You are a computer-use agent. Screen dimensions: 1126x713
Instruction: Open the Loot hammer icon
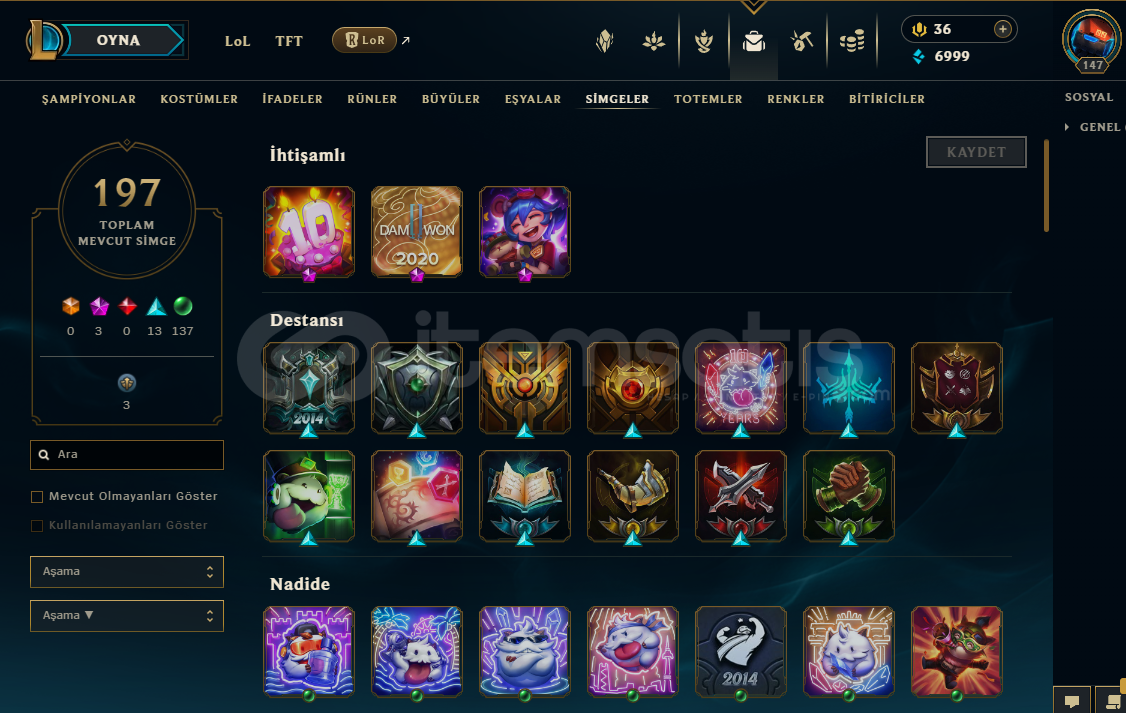tap(801, 41)
